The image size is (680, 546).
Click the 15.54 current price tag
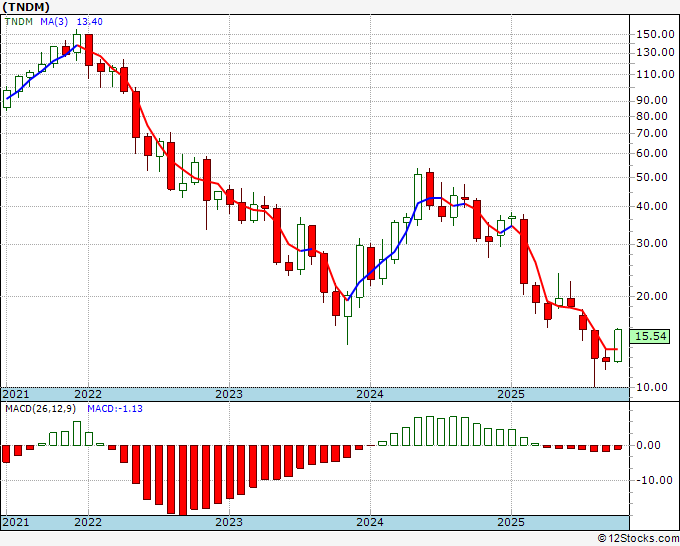tap(650, 336)
